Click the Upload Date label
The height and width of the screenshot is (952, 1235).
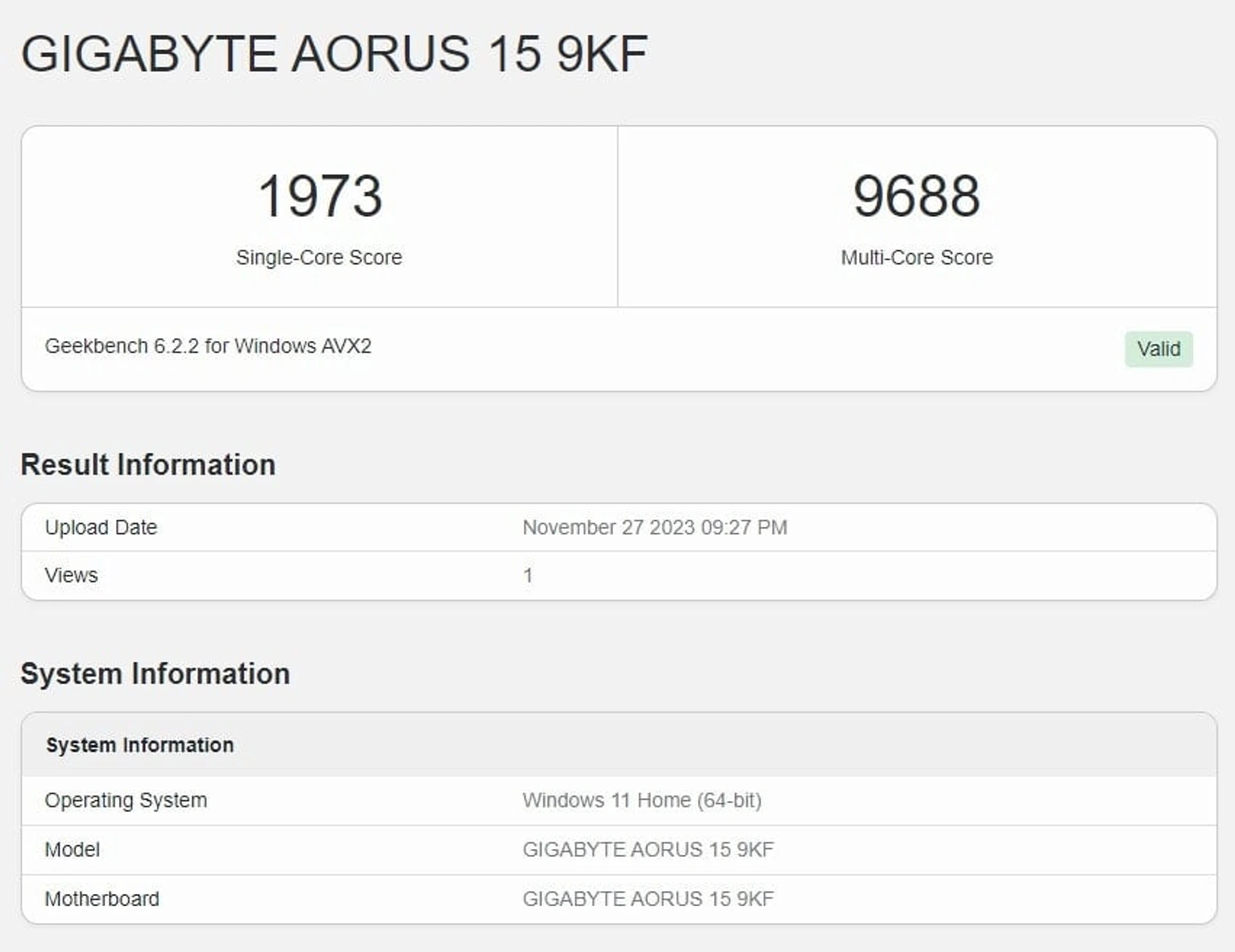point(101,527)
